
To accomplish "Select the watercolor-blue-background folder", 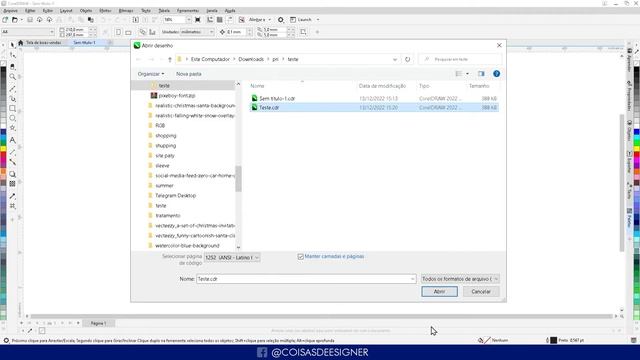I will click(187, 246).
